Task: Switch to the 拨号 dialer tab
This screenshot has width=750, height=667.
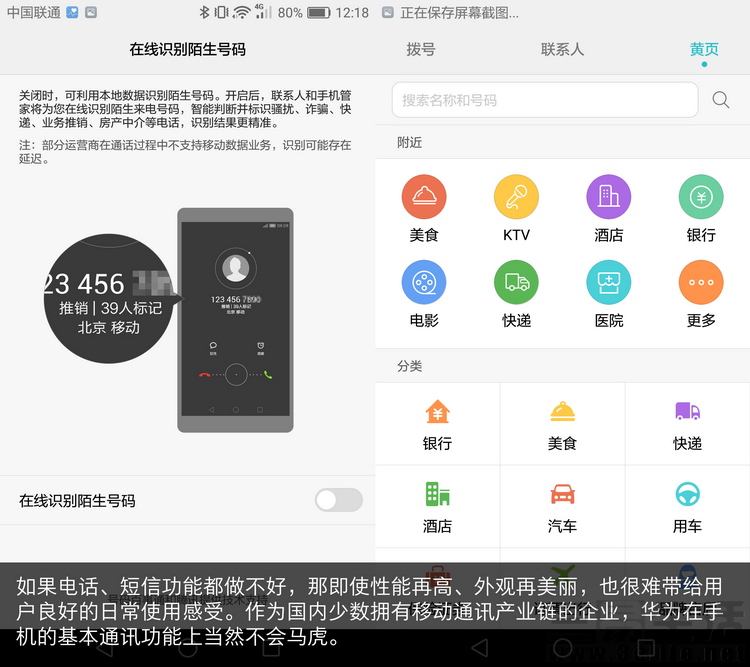Action: click(421, 49)
